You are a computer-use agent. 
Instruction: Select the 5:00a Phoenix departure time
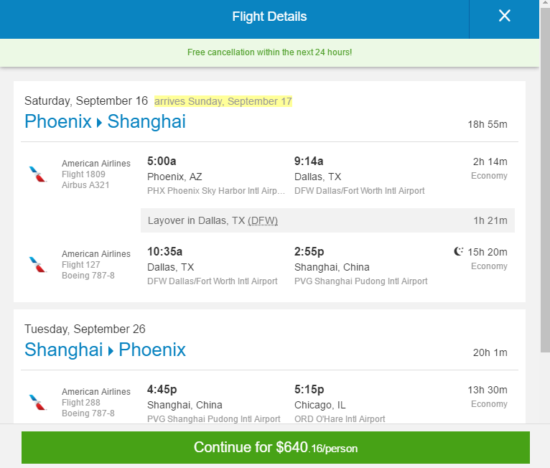coord(161,161)
